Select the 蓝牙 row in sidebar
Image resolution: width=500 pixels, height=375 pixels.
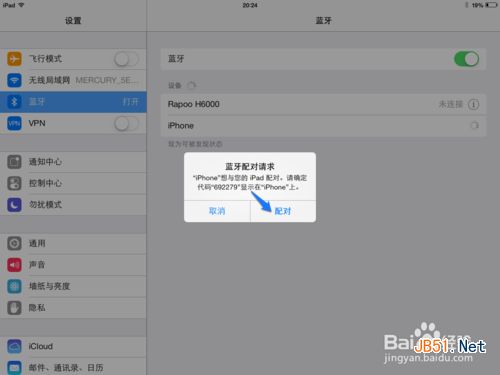click(x=73, y=102)
